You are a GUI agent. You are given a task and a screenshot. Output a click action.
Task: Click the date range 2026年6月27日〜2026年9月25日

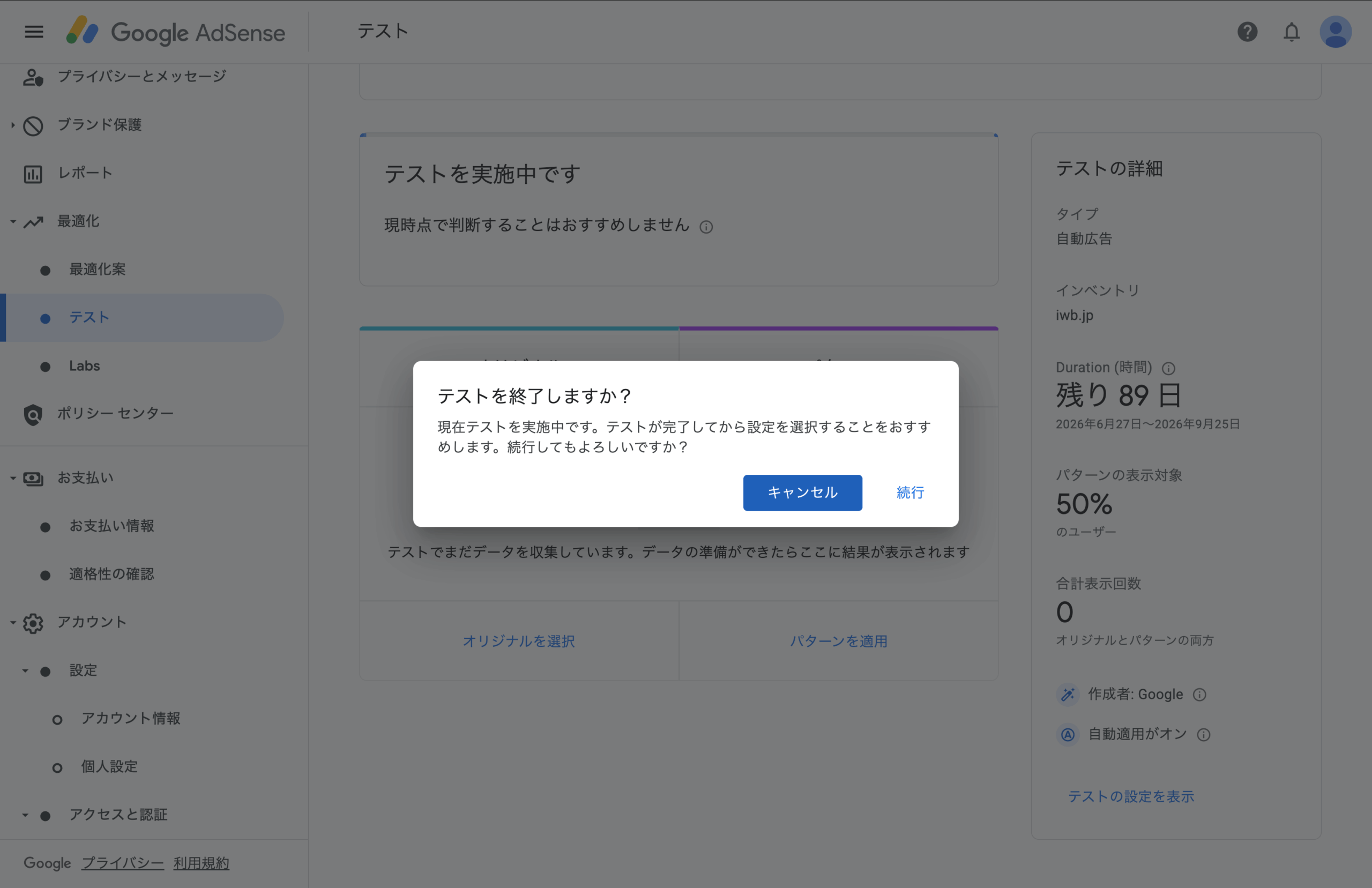(x=1148, y=424)
